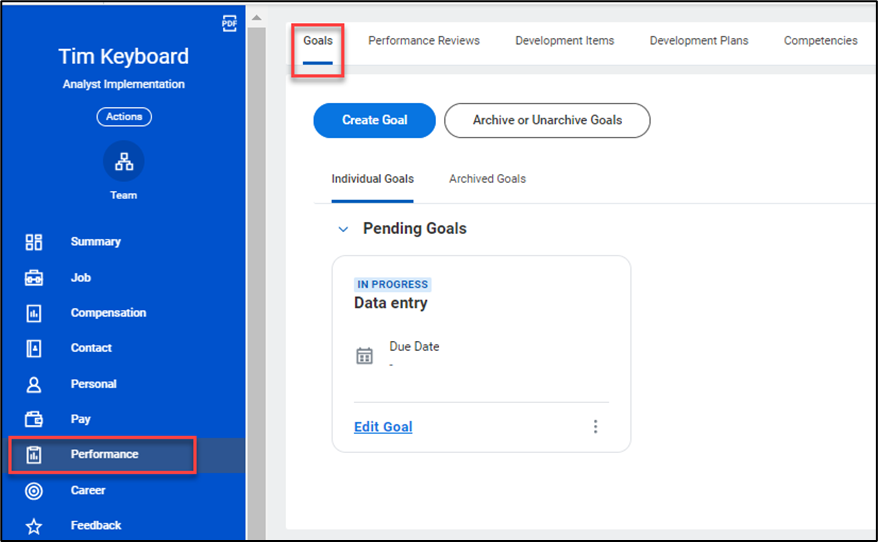This screenshot has width=878, height=542.
Task: Click the Career target icon
Action: [x=34, y=490]
